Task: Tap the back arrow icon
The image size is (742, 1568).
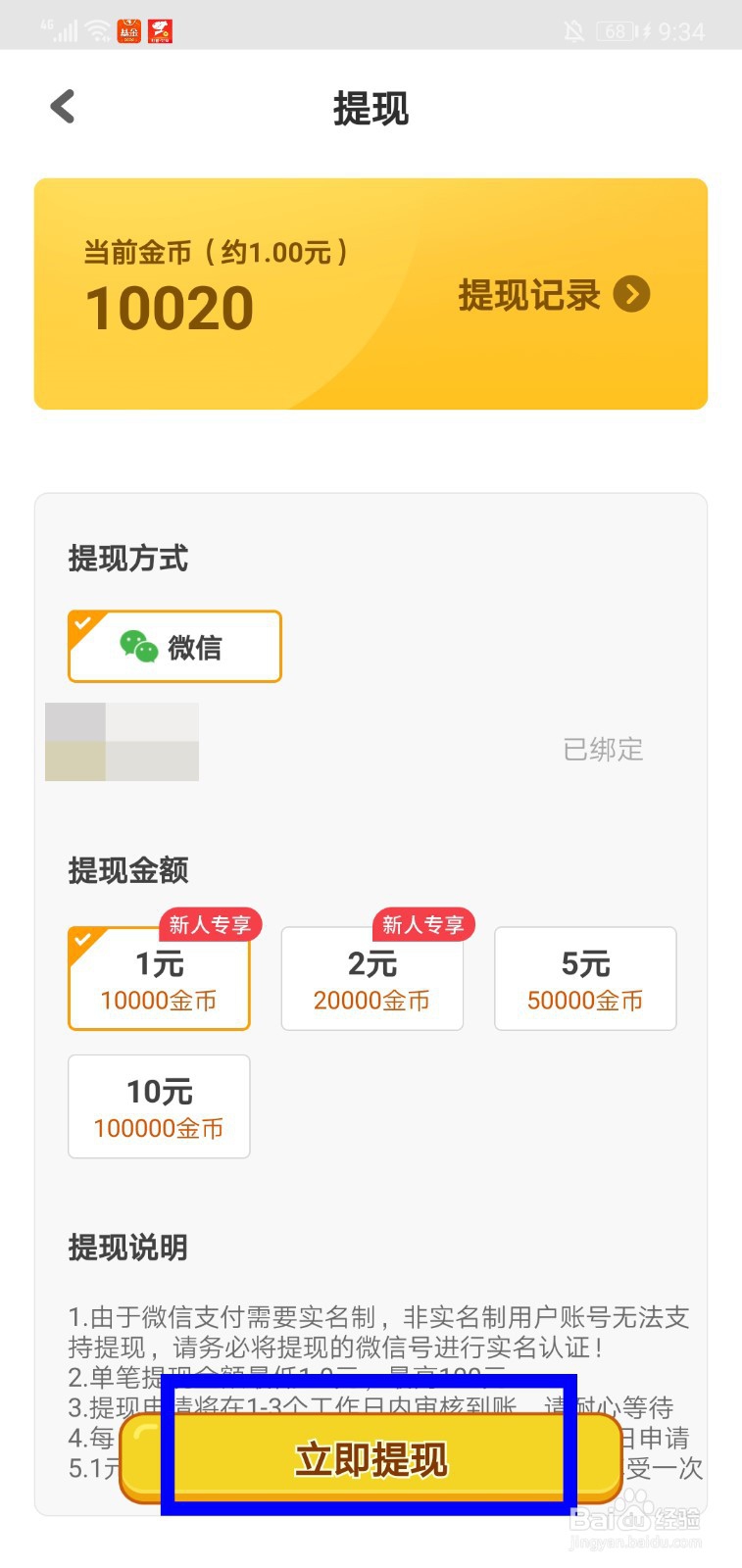Action: [x=63, y=107]
